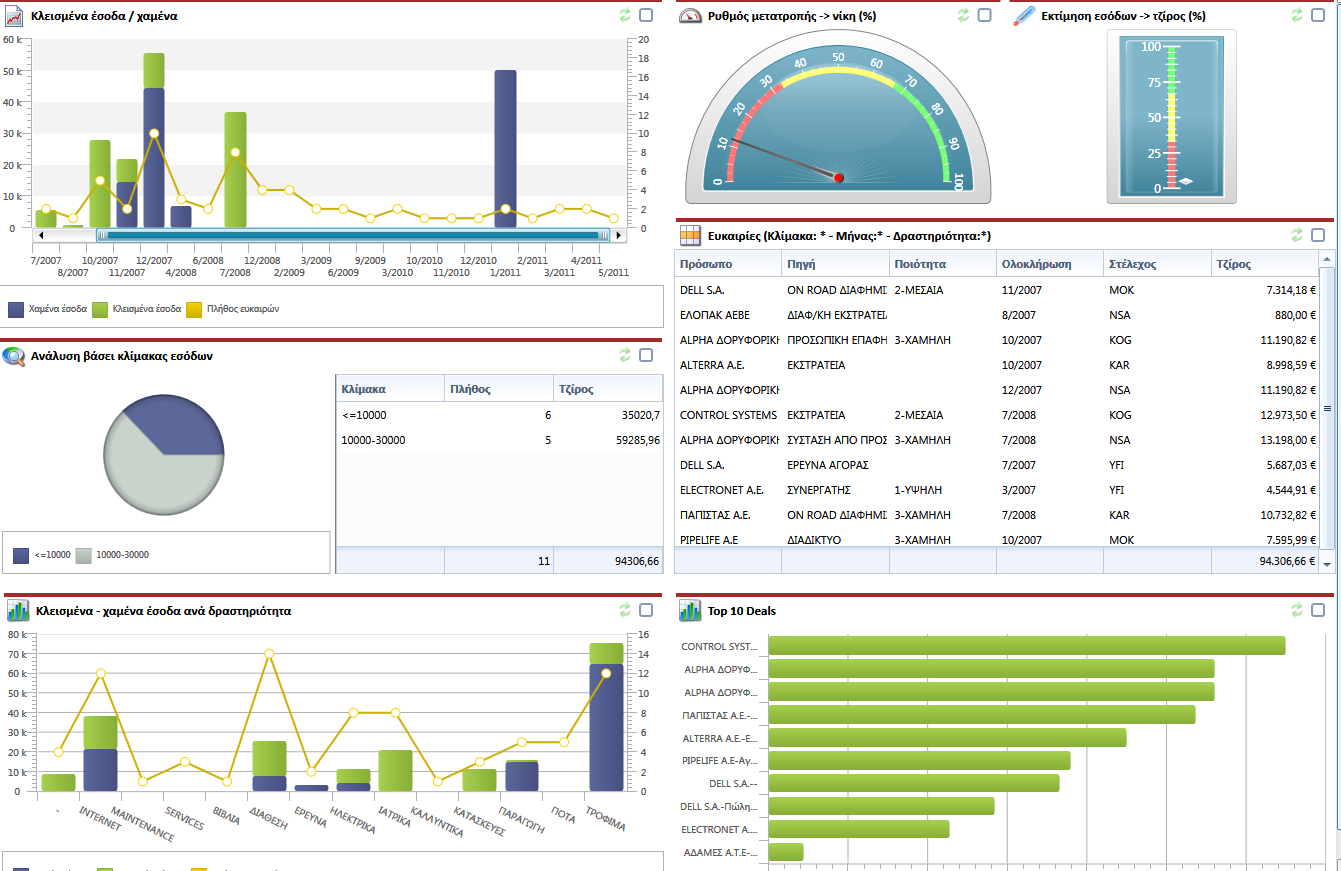Click the CONTROL SYST... bar in Top 10 Deals

click(1026, 646)
